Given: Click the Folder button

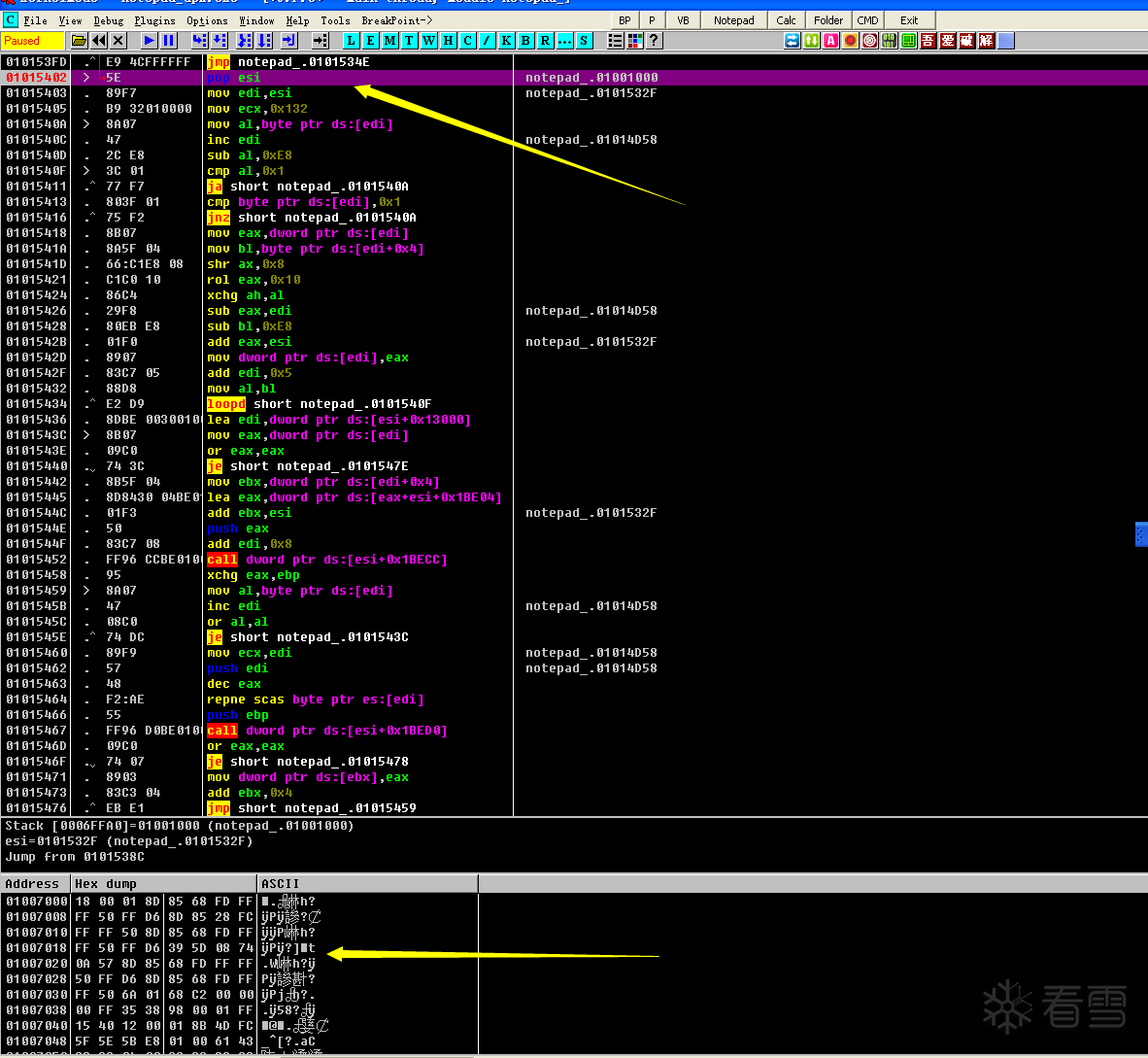Looking at the screenshot, I should tap(828, 20).
